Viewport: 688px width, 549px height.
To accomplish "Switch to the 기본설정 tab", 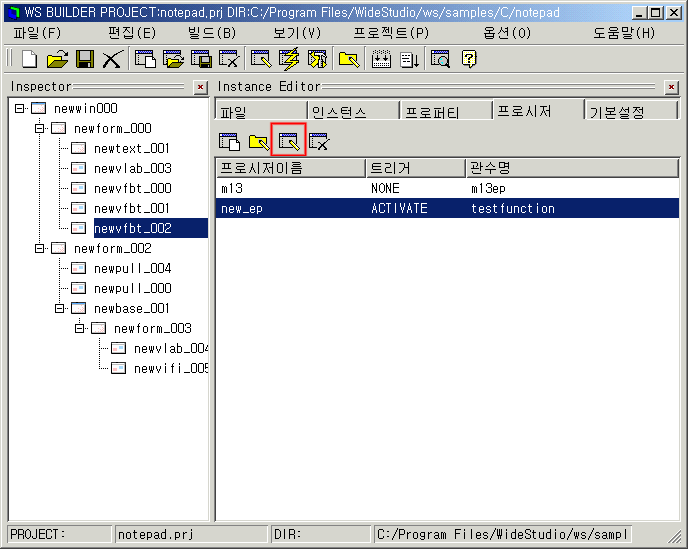I will tap(632, 111).
